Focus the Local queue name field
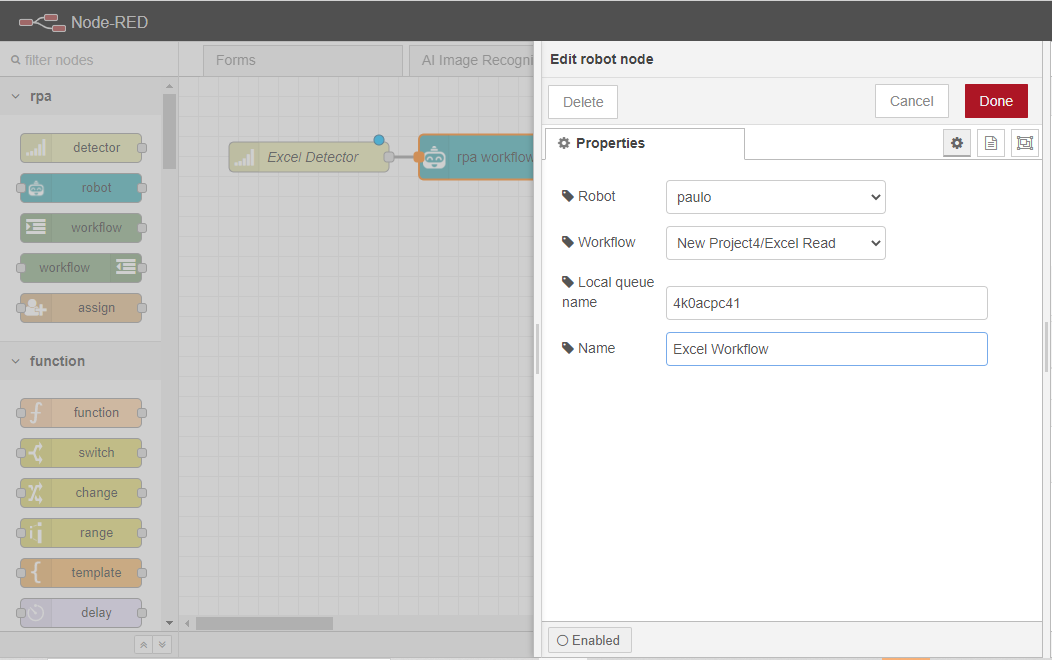 827,303
